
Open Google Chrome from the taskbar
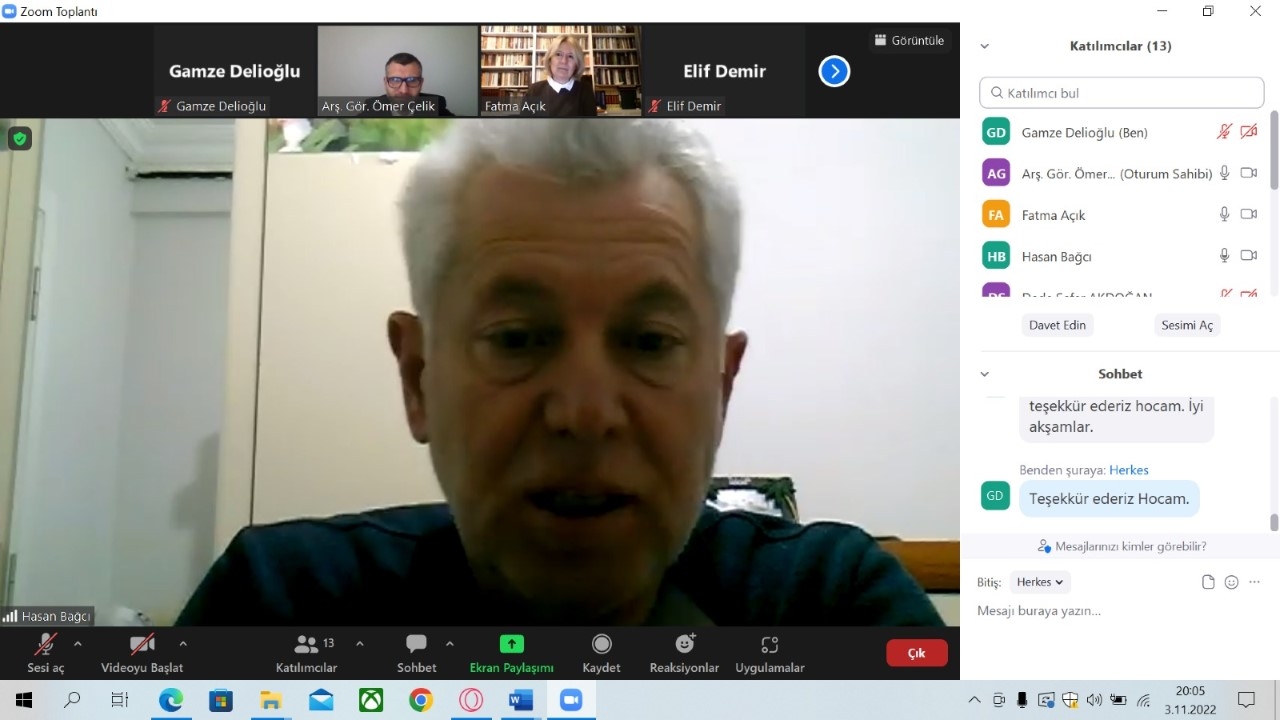click(x=421, y=700)
